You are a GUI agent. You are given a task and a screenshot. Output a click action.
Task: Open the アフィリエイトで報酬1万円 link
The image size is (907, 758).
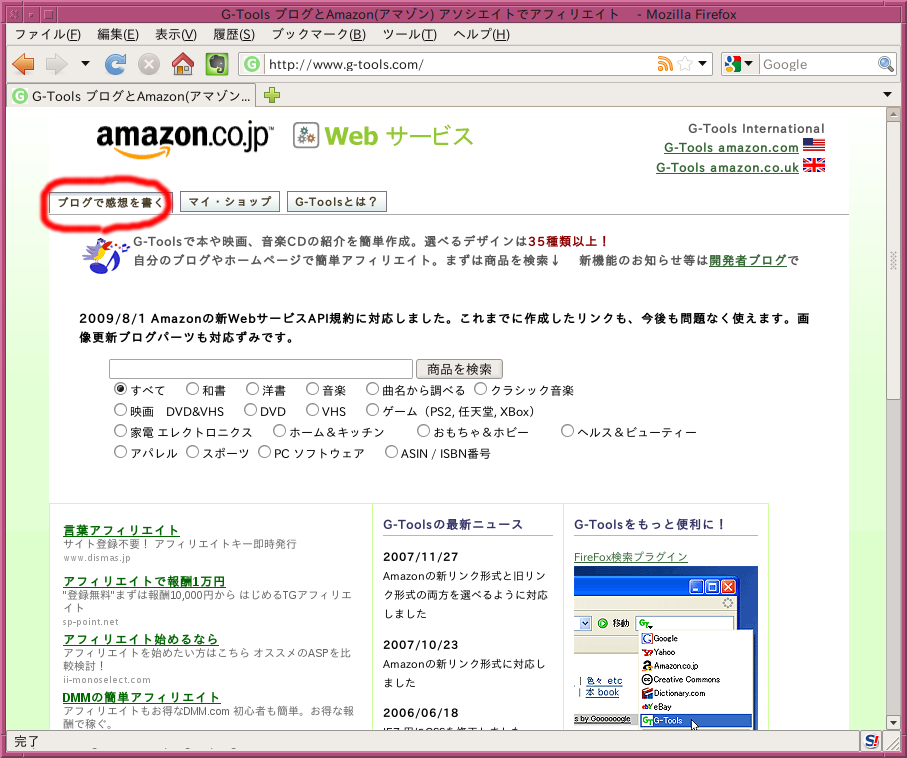point(144,581)
